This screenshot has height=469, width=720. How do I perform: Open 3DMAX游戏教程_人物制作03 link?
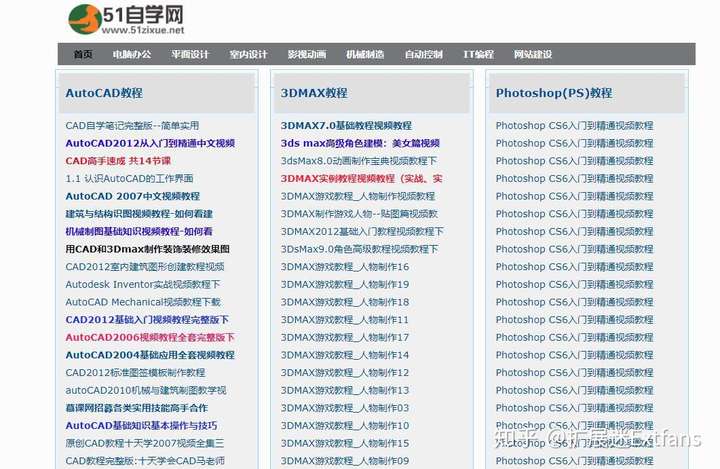(x=345, y=408)
